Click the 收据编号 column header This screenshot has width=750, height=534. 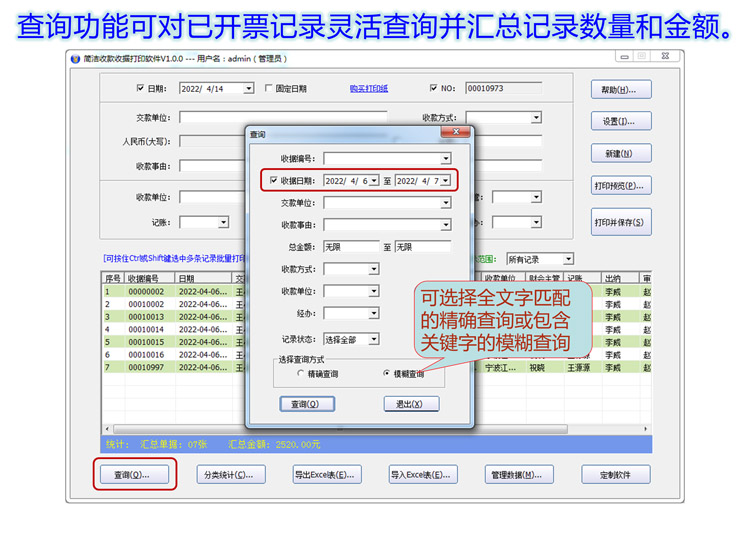(x=150, y=278)
